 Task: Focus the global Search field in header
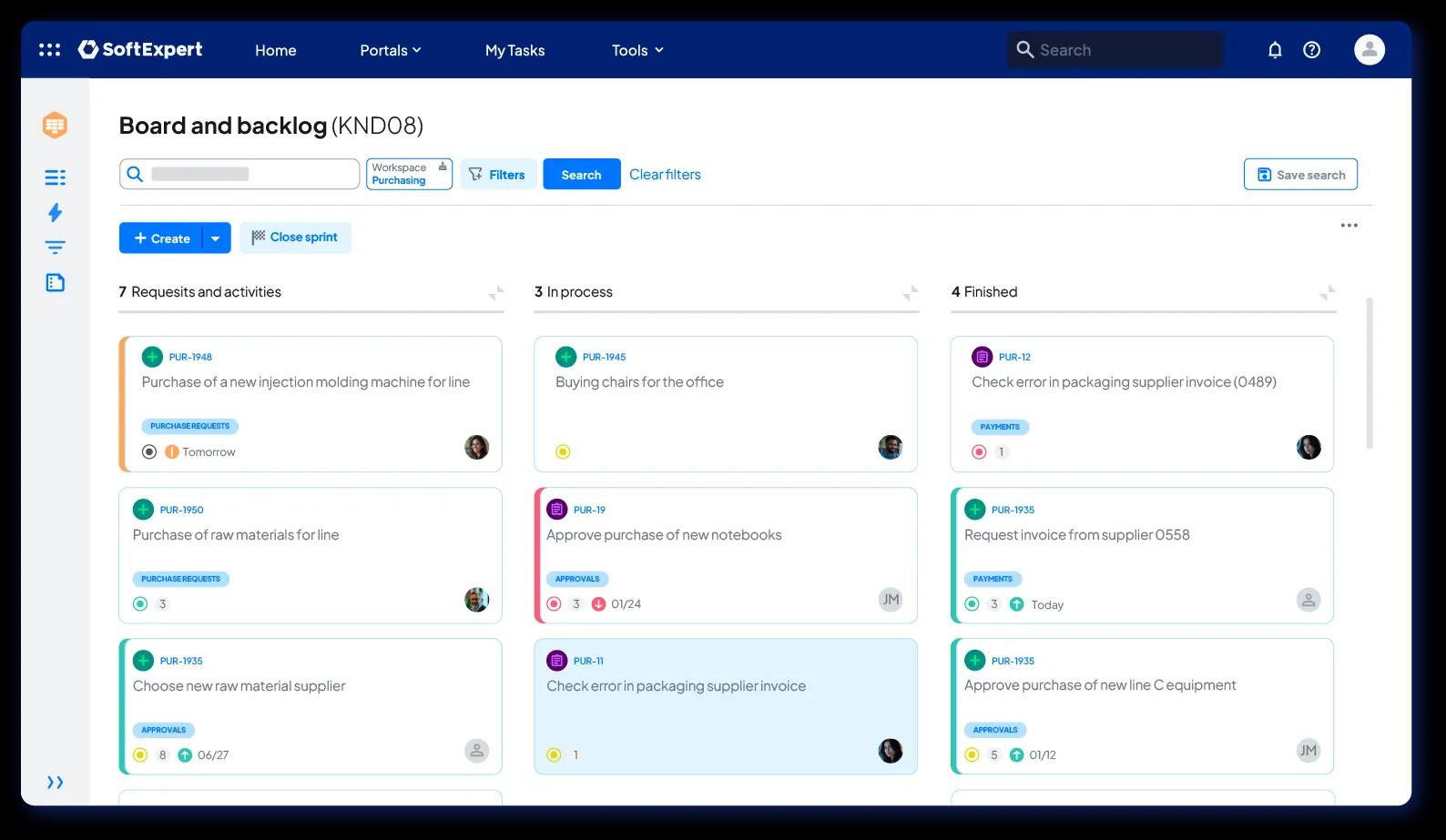1115,50
